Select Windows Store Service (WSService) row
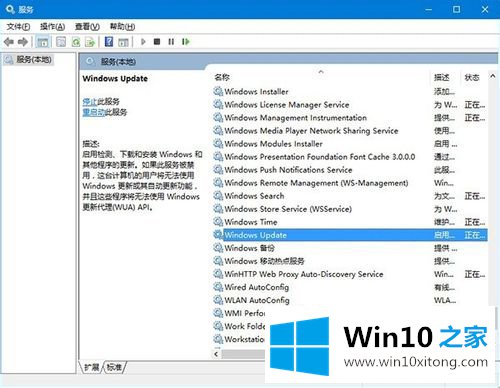The width and height of the screenshot is (500, 388). click(350, 209)
